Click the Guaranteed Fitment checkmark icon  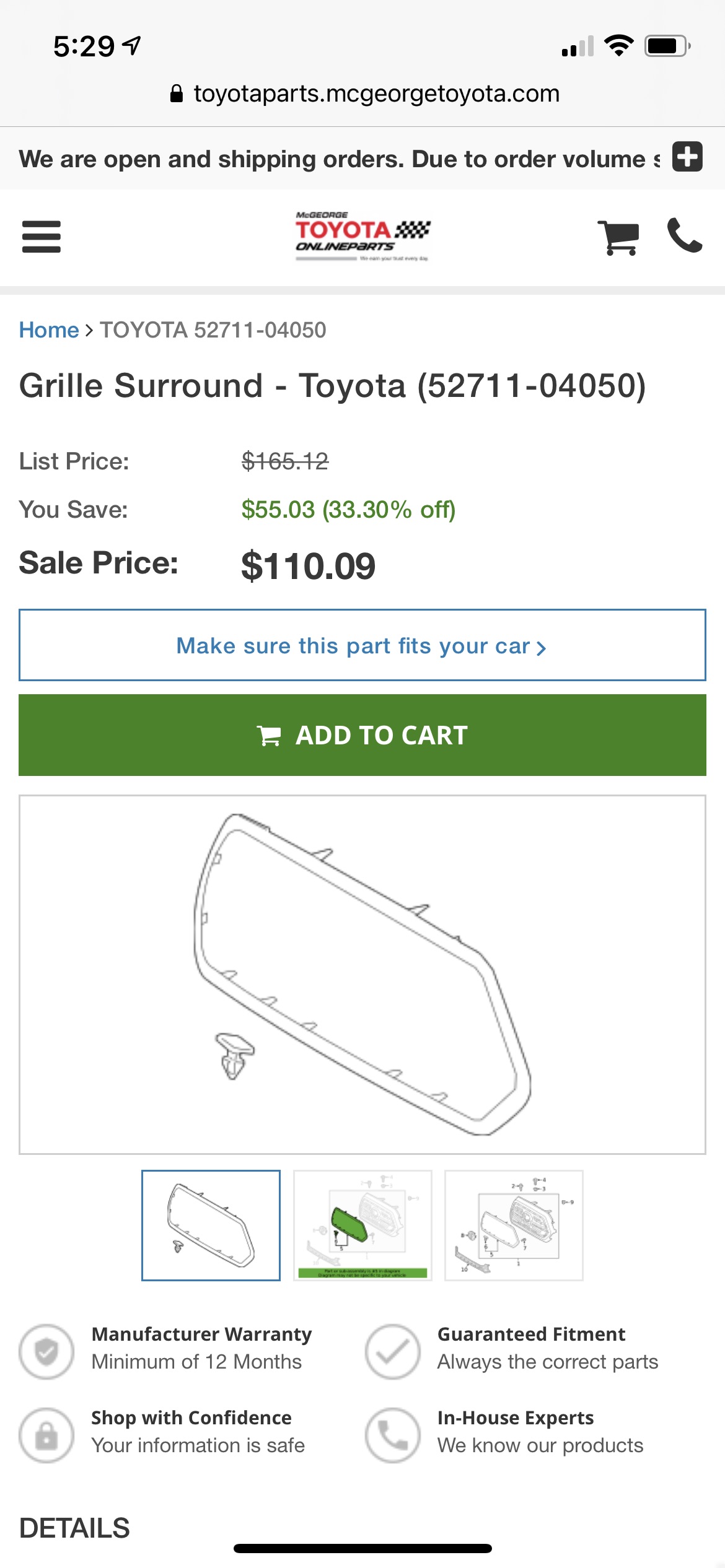coord(393,1352)
